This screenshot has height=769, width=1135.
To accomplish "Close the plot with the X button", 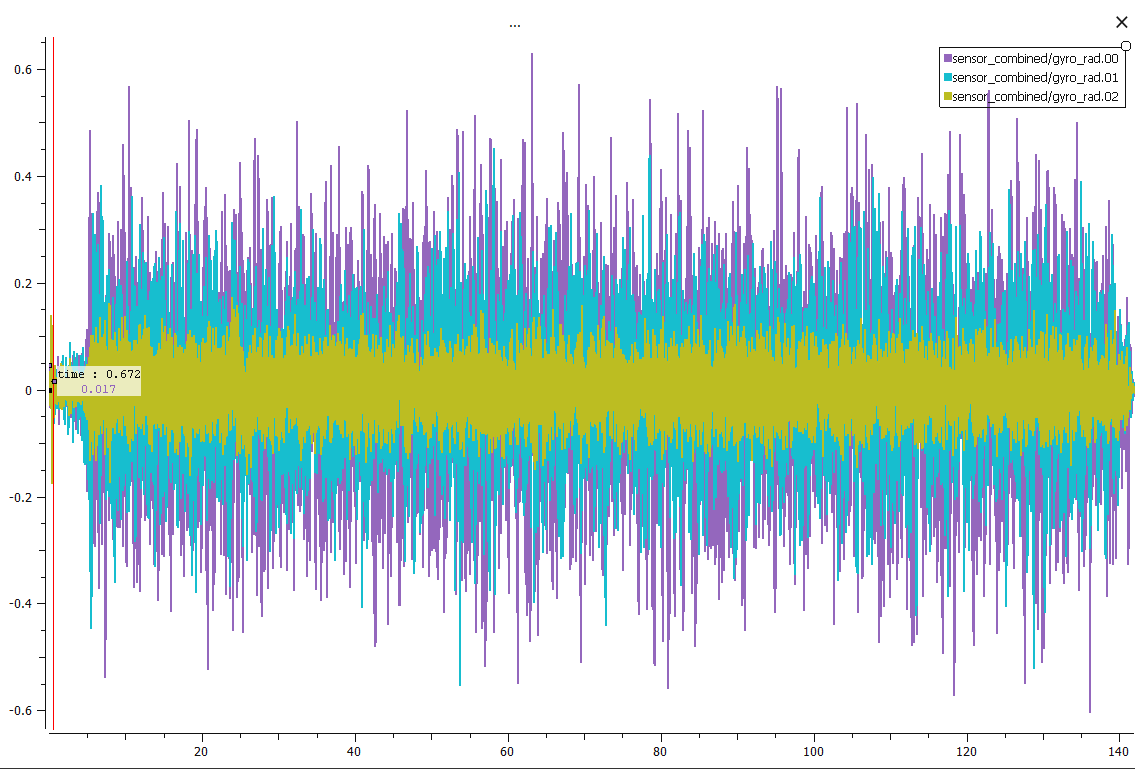I will click(1121, 22).
